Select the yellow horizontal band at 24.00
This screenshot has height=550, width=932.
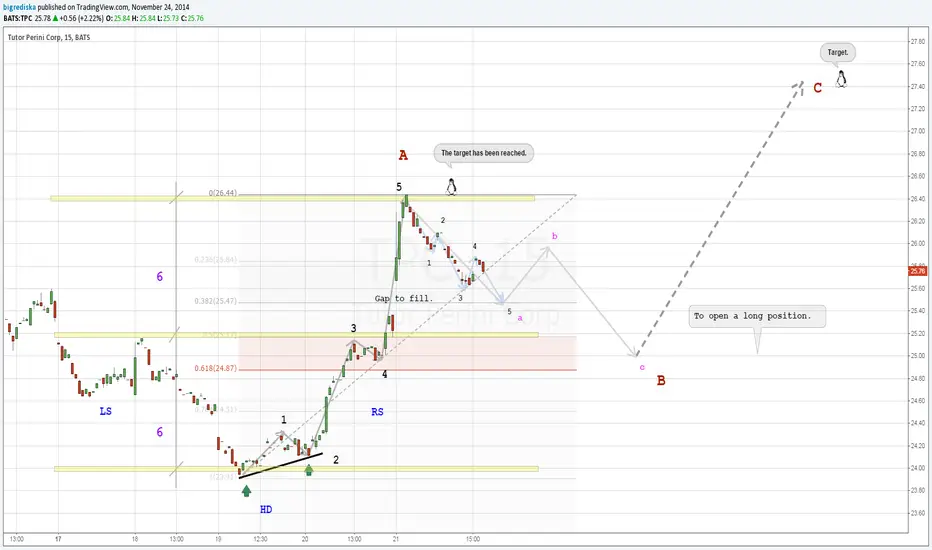[296, 469]
